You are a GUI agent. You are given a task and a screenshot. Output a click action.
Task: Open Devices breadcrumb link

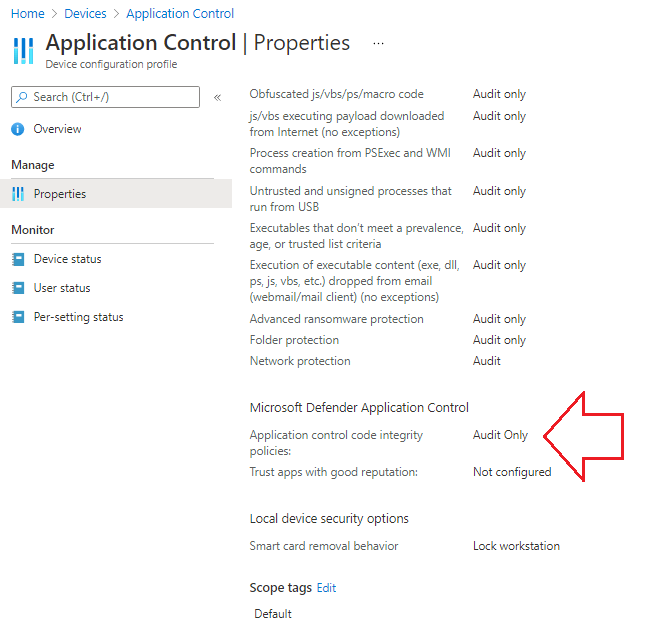(85, 14)
